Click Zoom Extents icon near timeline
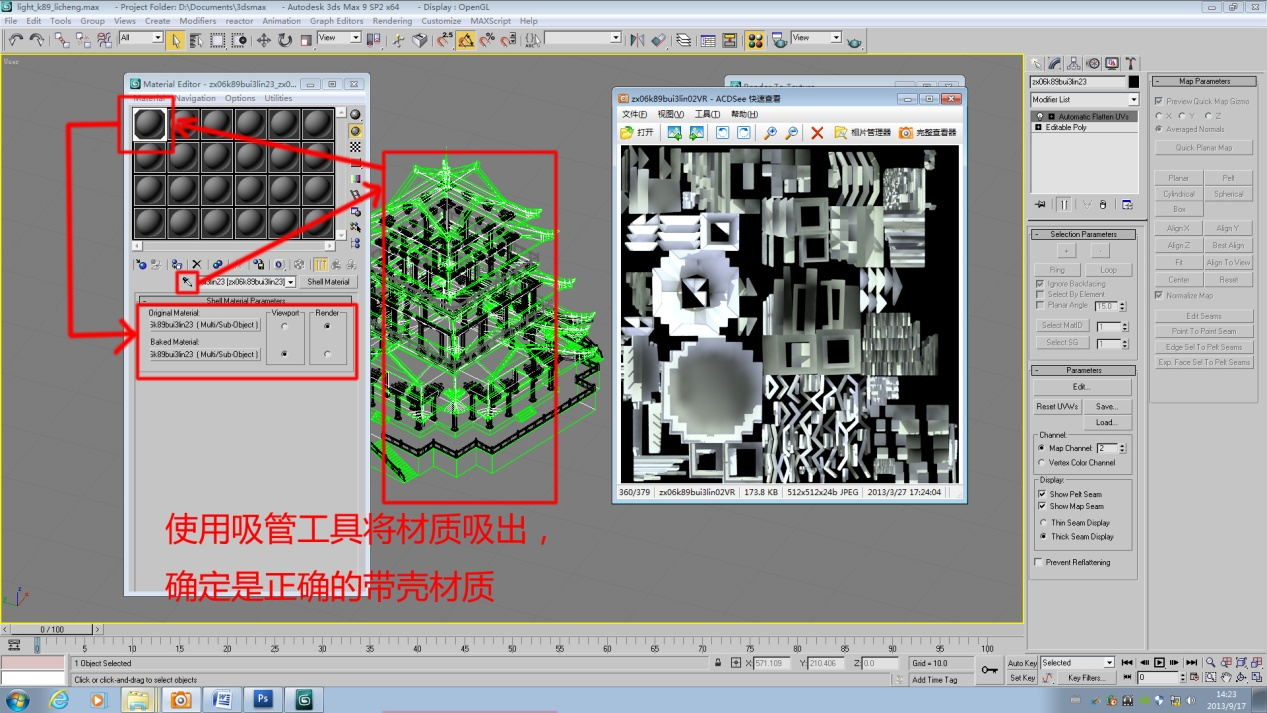The height and width of the screenshot is (713, 1267). click(x=1243, y=662)
